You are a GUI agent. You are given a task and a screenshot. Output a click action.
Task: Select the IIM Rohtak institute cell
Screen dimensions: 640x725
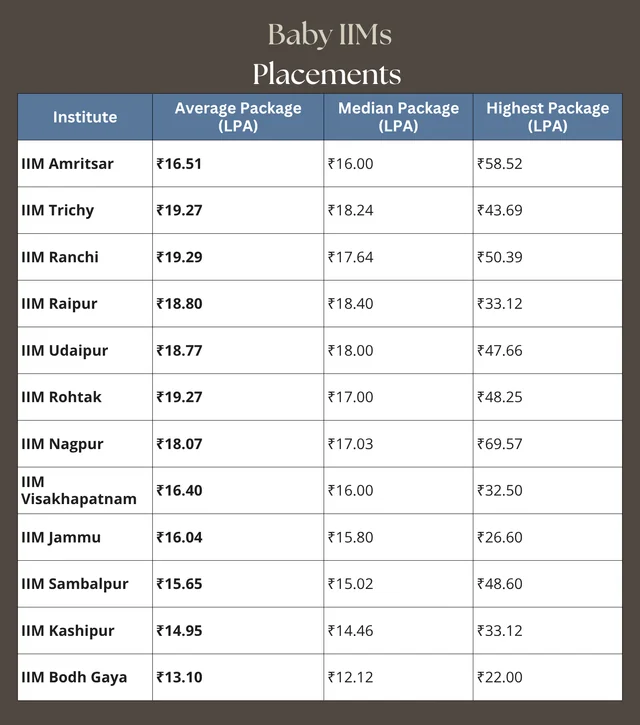pyautogui.click(x=62, y=397)
